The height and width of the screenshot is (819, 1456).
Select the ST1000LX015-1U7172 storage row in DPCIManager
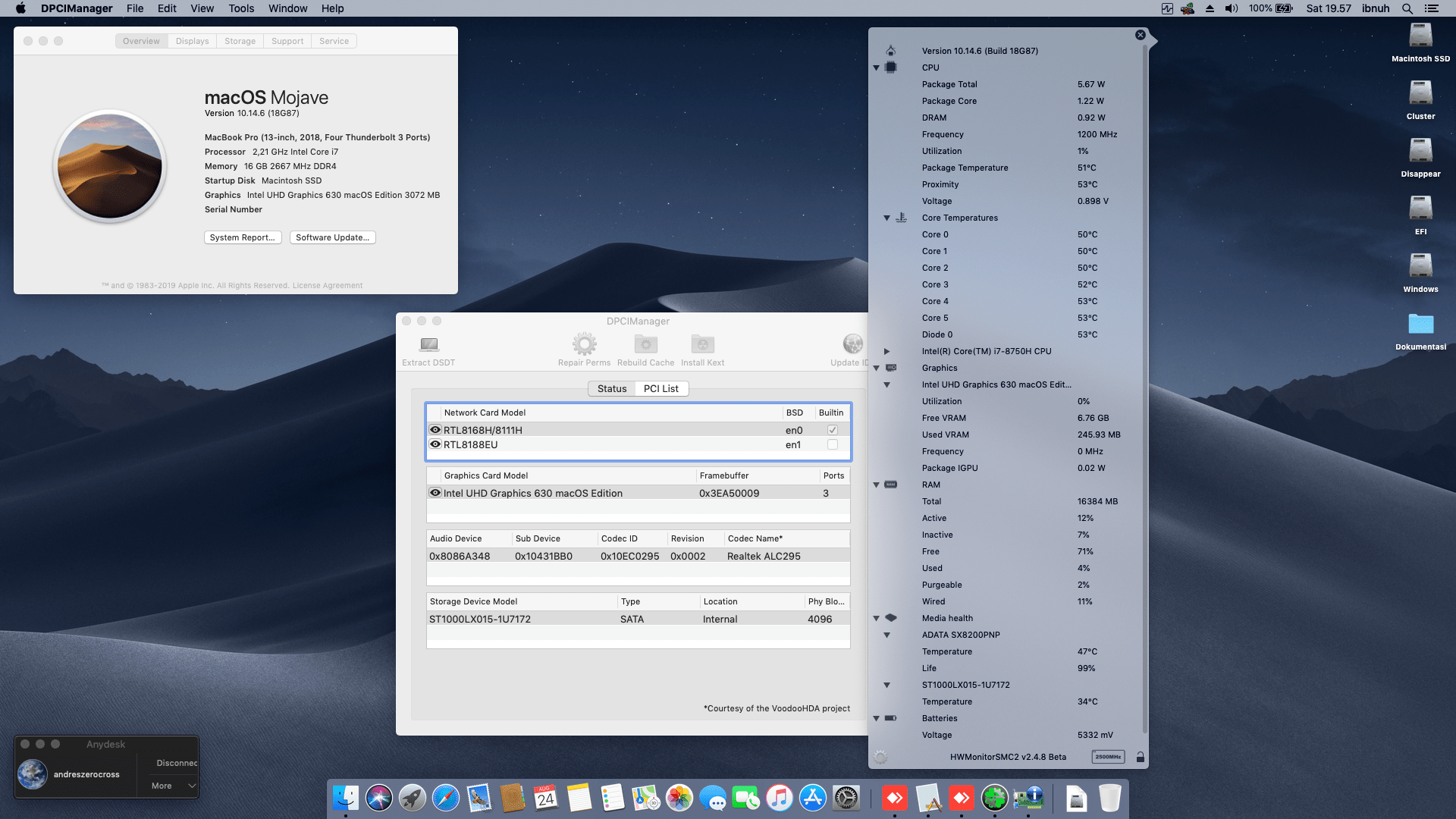point(638,619)
